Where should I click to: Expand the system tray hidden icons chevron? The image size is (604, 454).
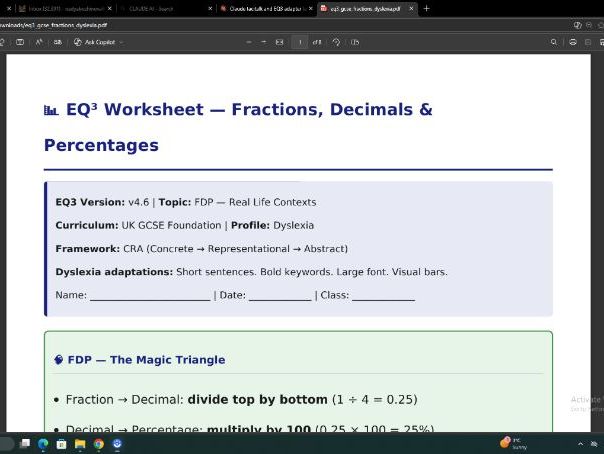click(581, 444)
